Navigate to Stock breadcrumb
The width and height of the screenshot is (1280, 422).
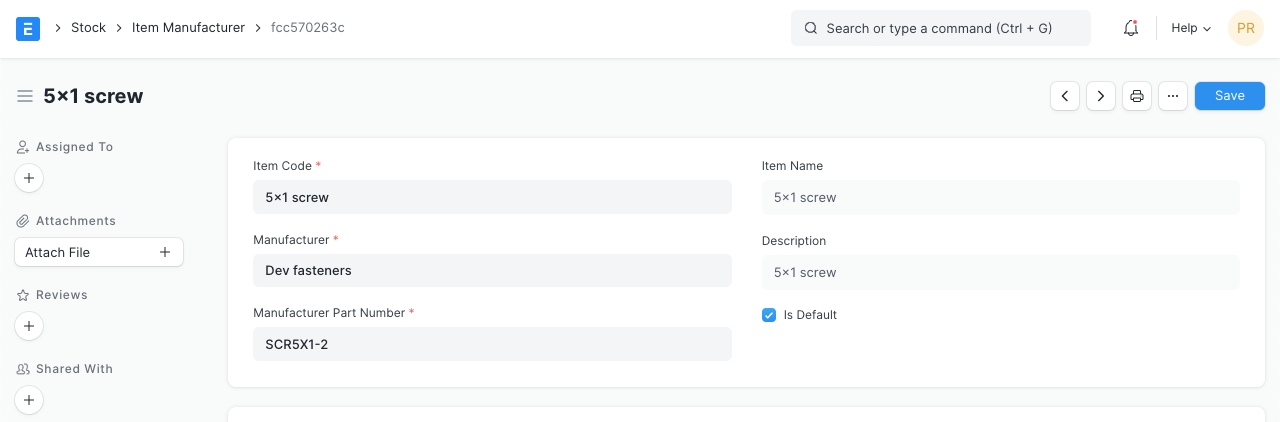[88, 28]
